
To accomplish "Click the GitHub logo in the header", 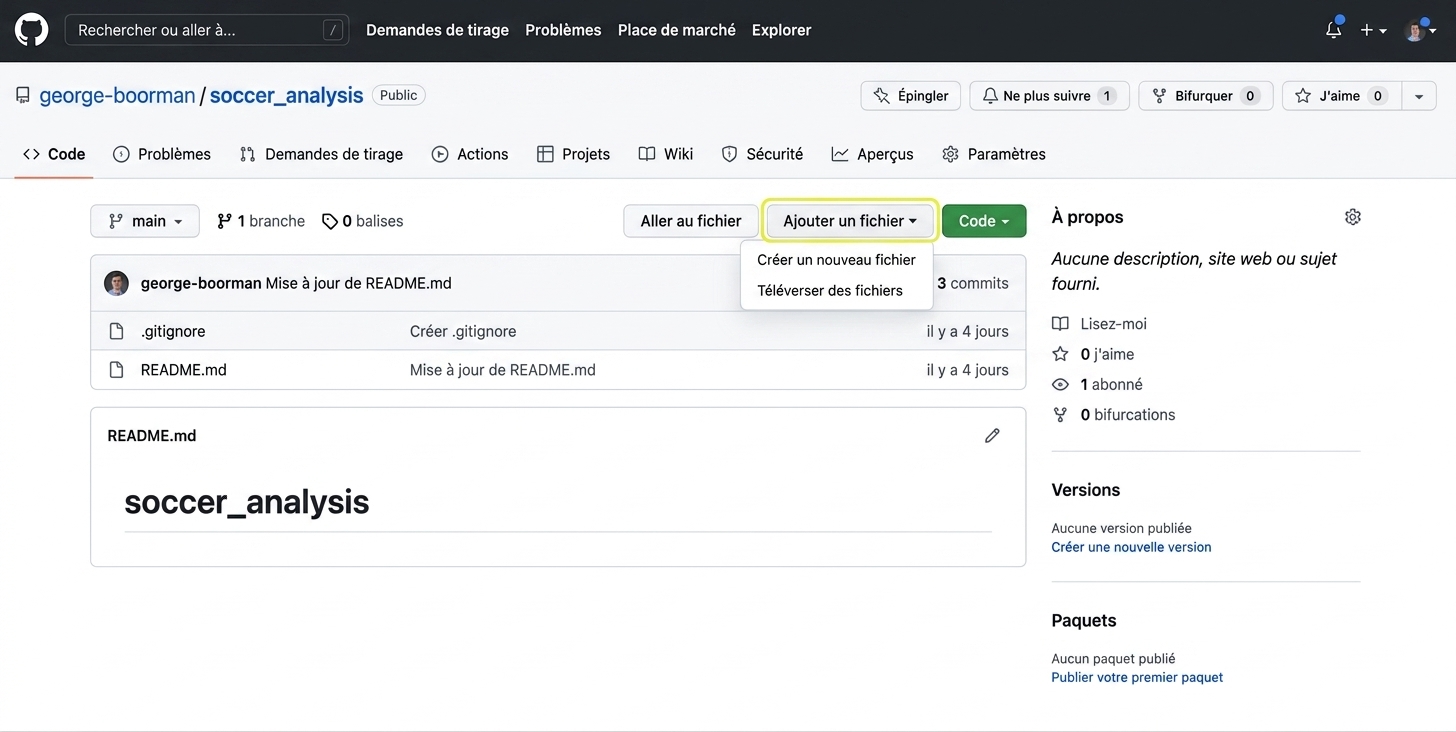I will point(31,30).
